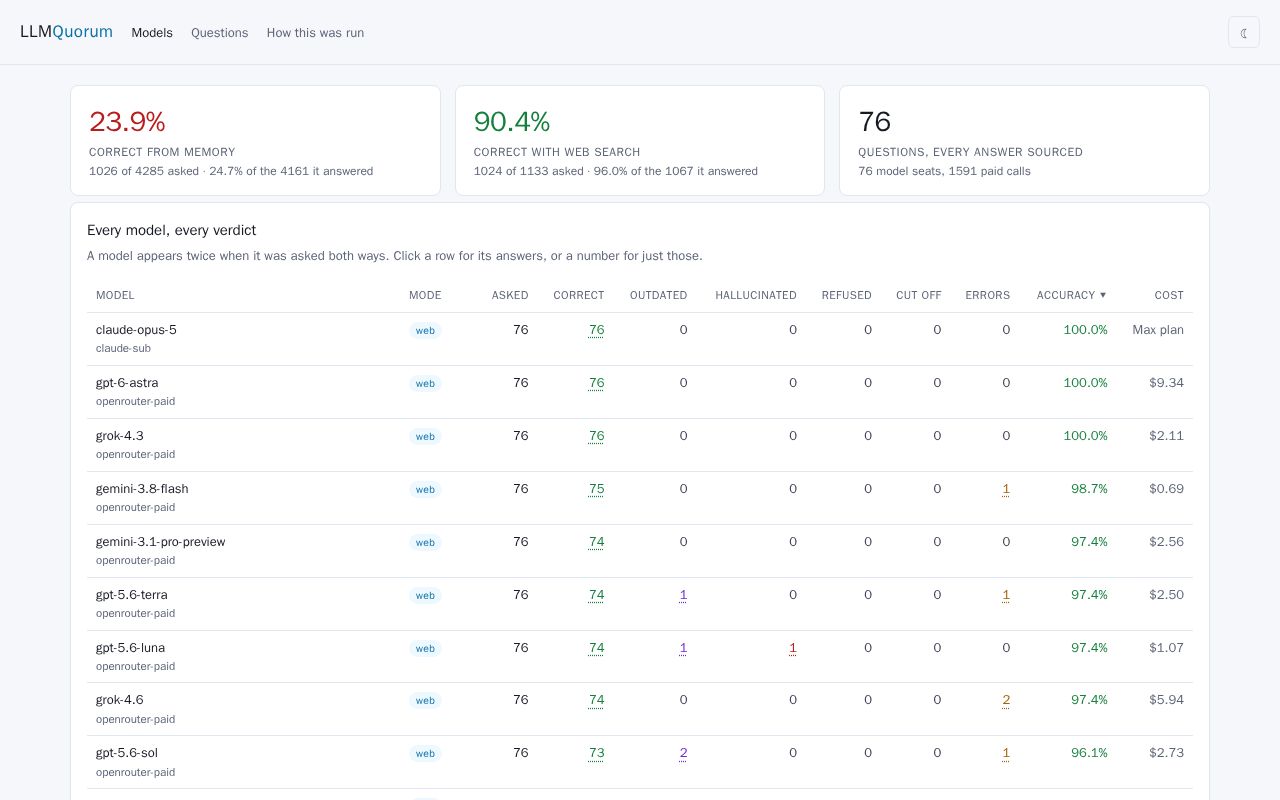Open the gemini-3.8-flash row
1280x800 pixels.
(640, 498)
